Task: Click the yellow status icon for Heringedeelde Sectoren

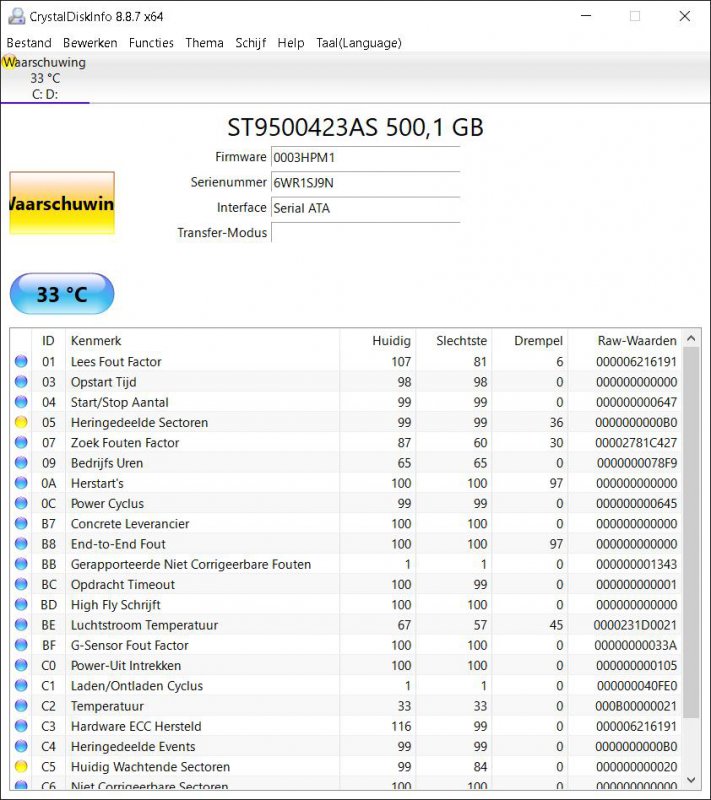Action: [x=21, y=423]
